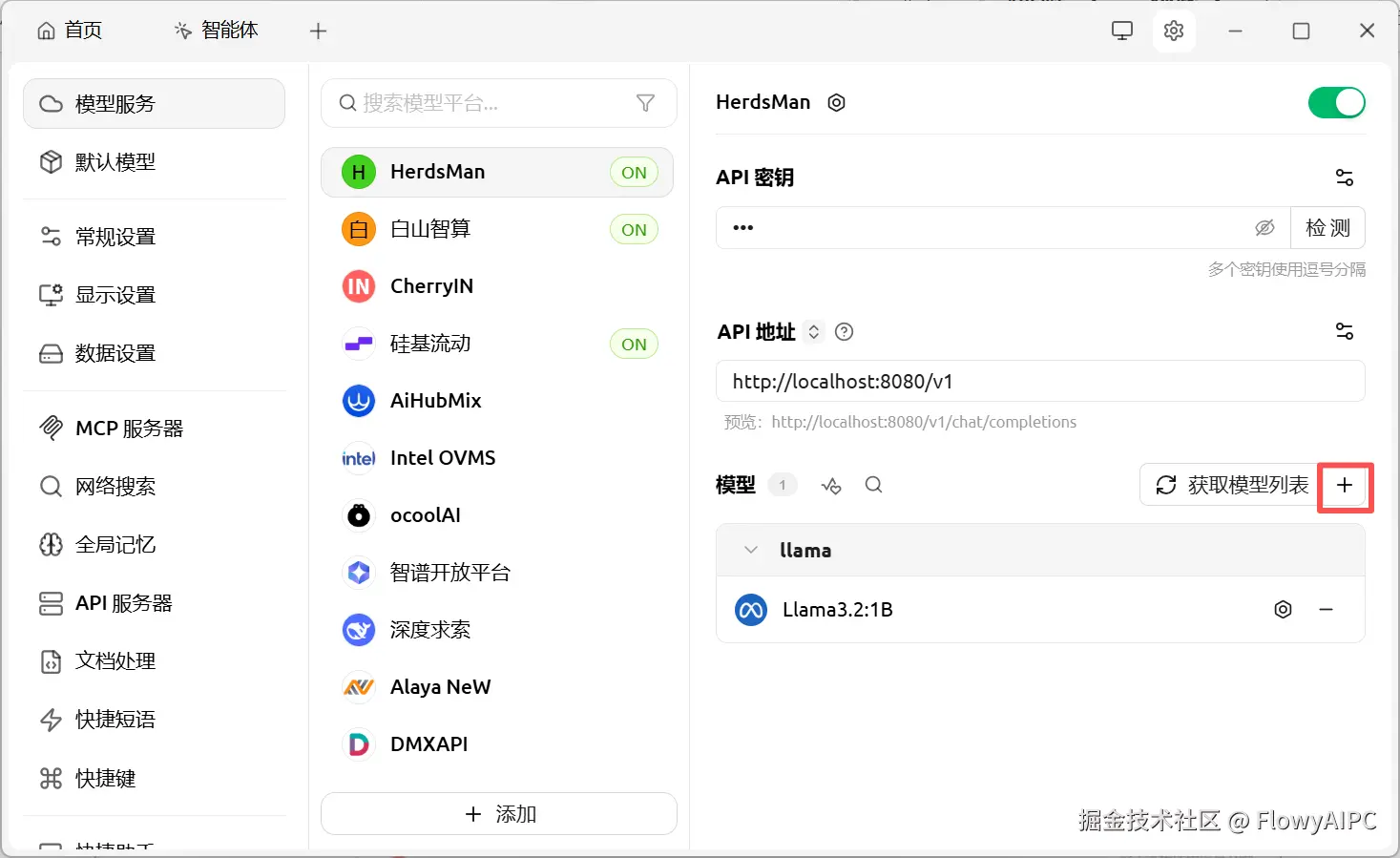The height and width of the screenshot is (858, 1400).
Task: Open 快捷键 settings section
Action: [154, 779]
